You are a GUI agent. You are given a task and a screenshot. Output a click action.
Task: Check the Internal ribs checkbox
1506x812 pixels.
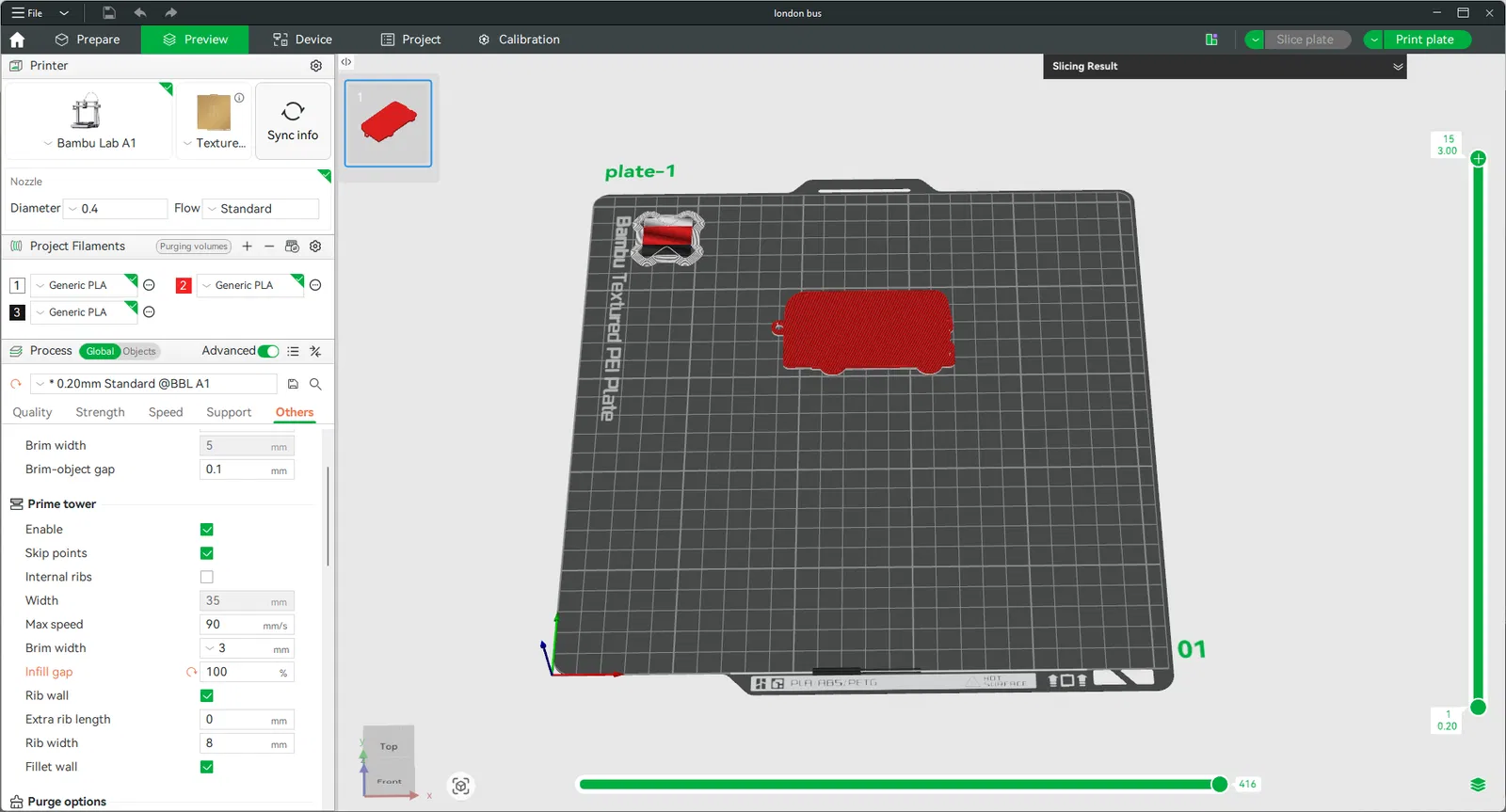tap(207, 577)
